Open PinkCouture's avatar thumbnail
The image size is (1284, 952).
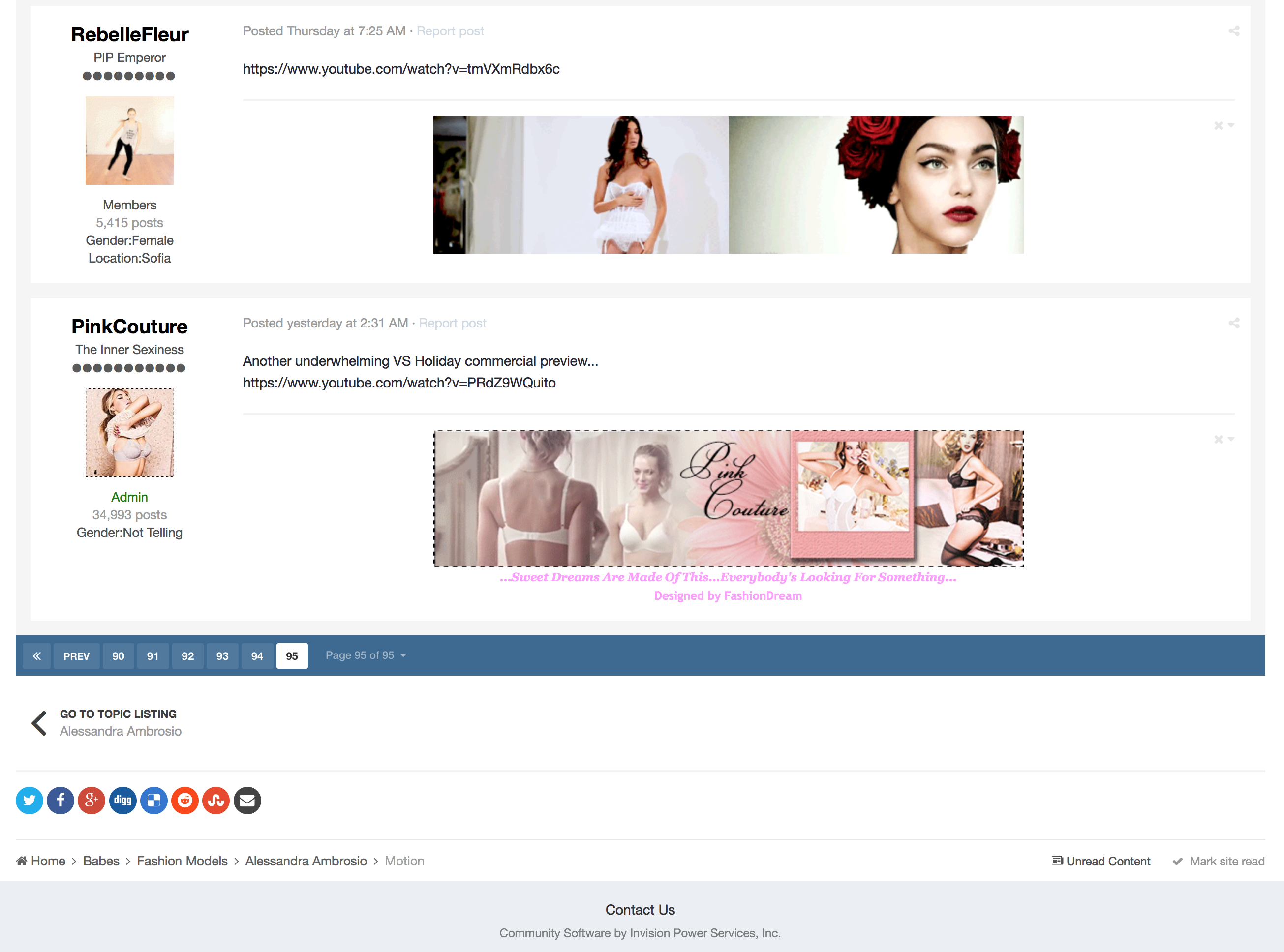coord(130,433)
